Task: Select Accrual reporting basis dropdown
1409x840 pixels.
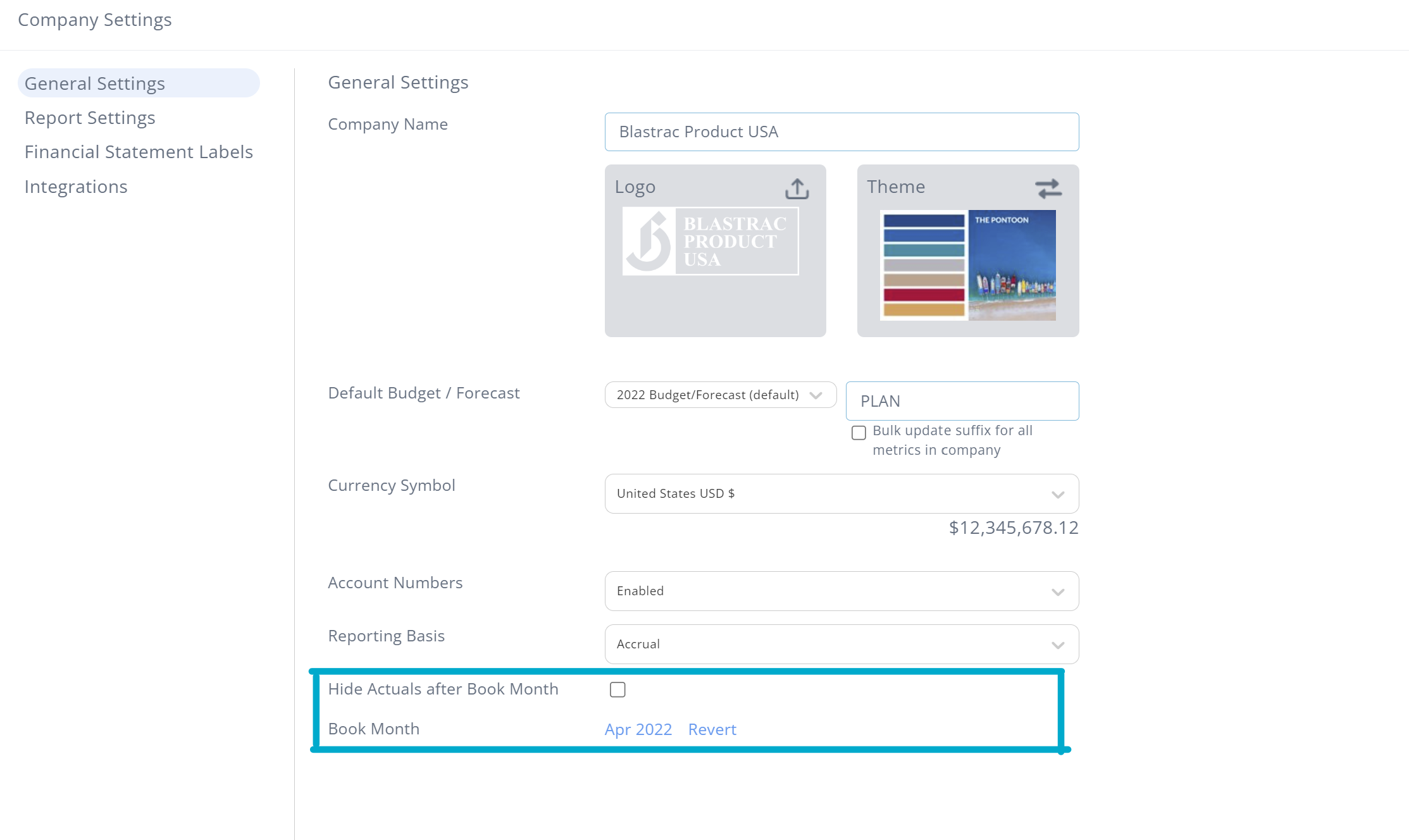Action: [841, 643]
